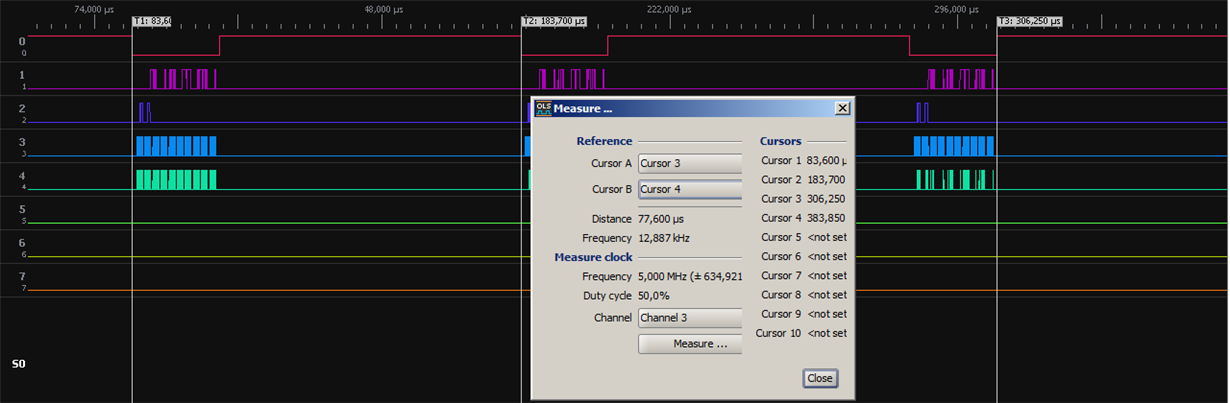Click the OLS icon in dialog title bar
This screenshot has width=1230, height=403.
tap(543, 108)
